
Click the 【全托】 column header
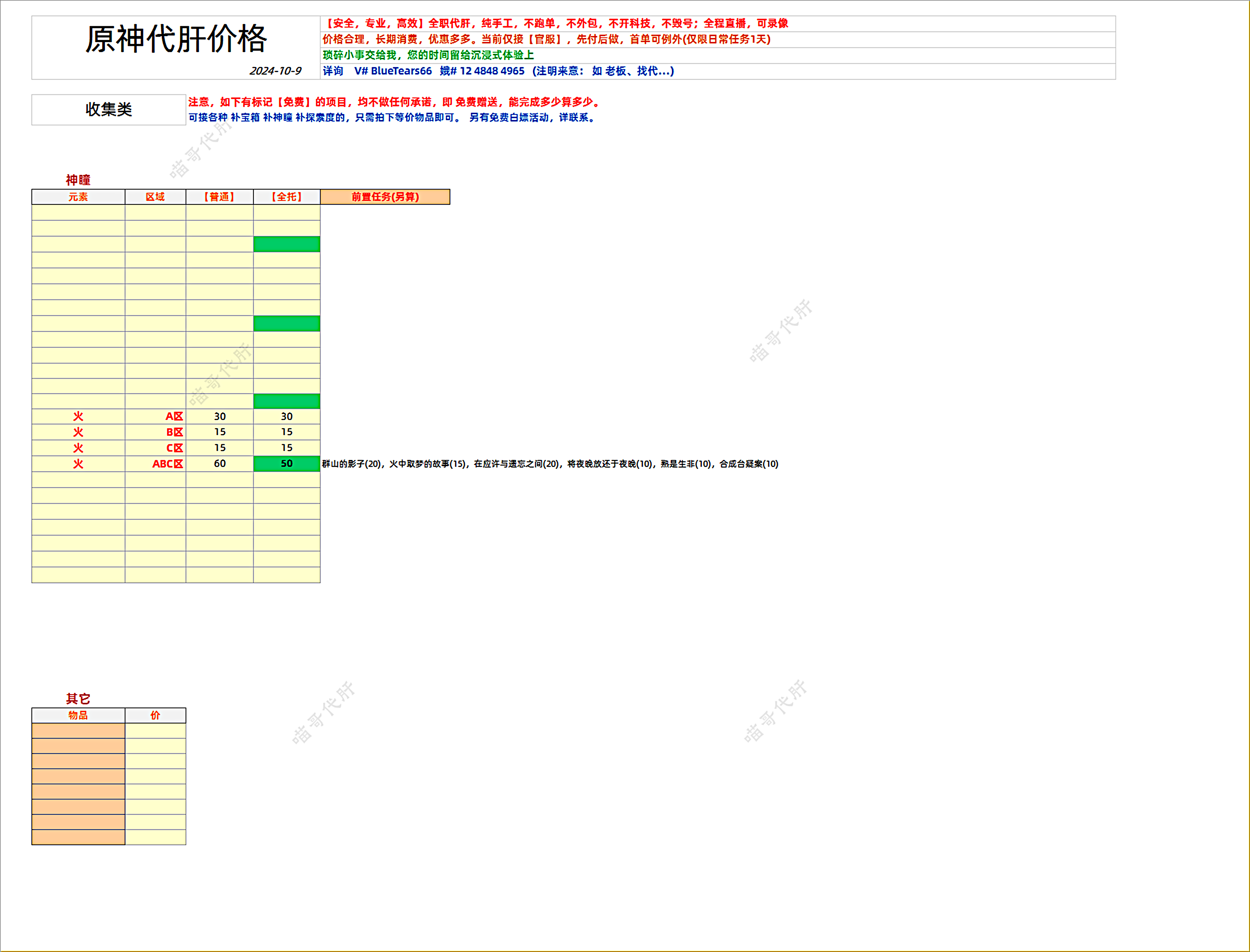pos(287,196)
